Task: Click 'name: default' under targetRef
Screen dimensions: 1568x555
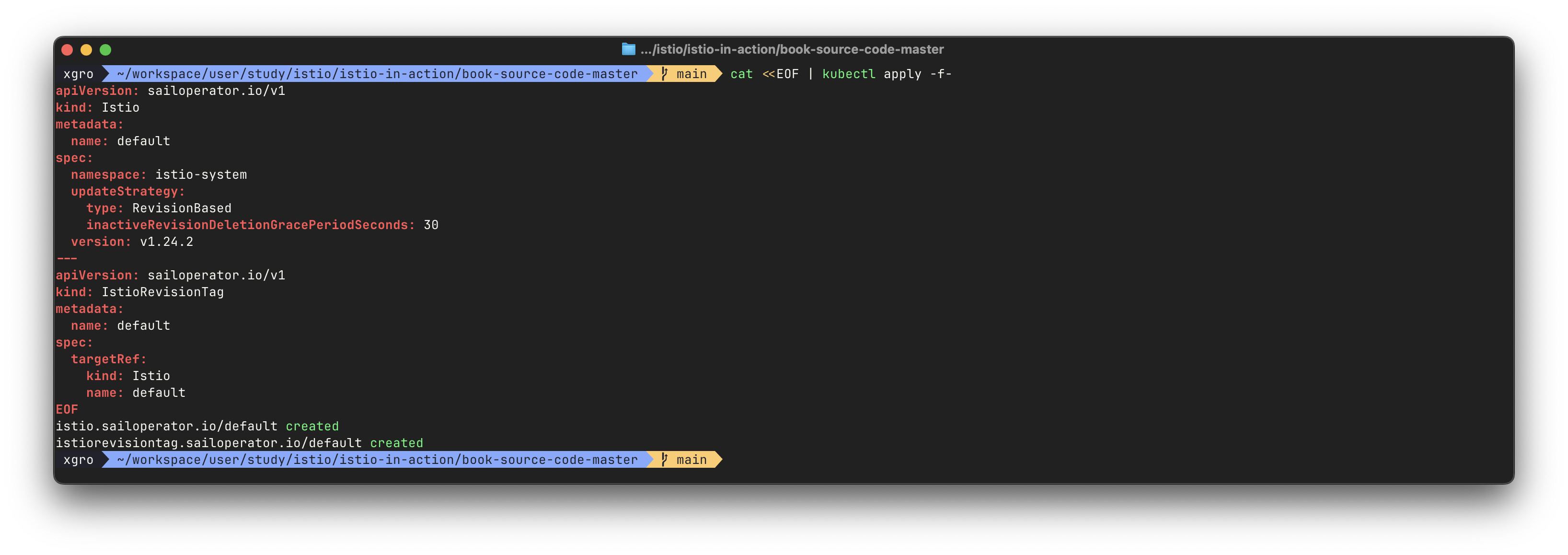Action: point(136,393)
